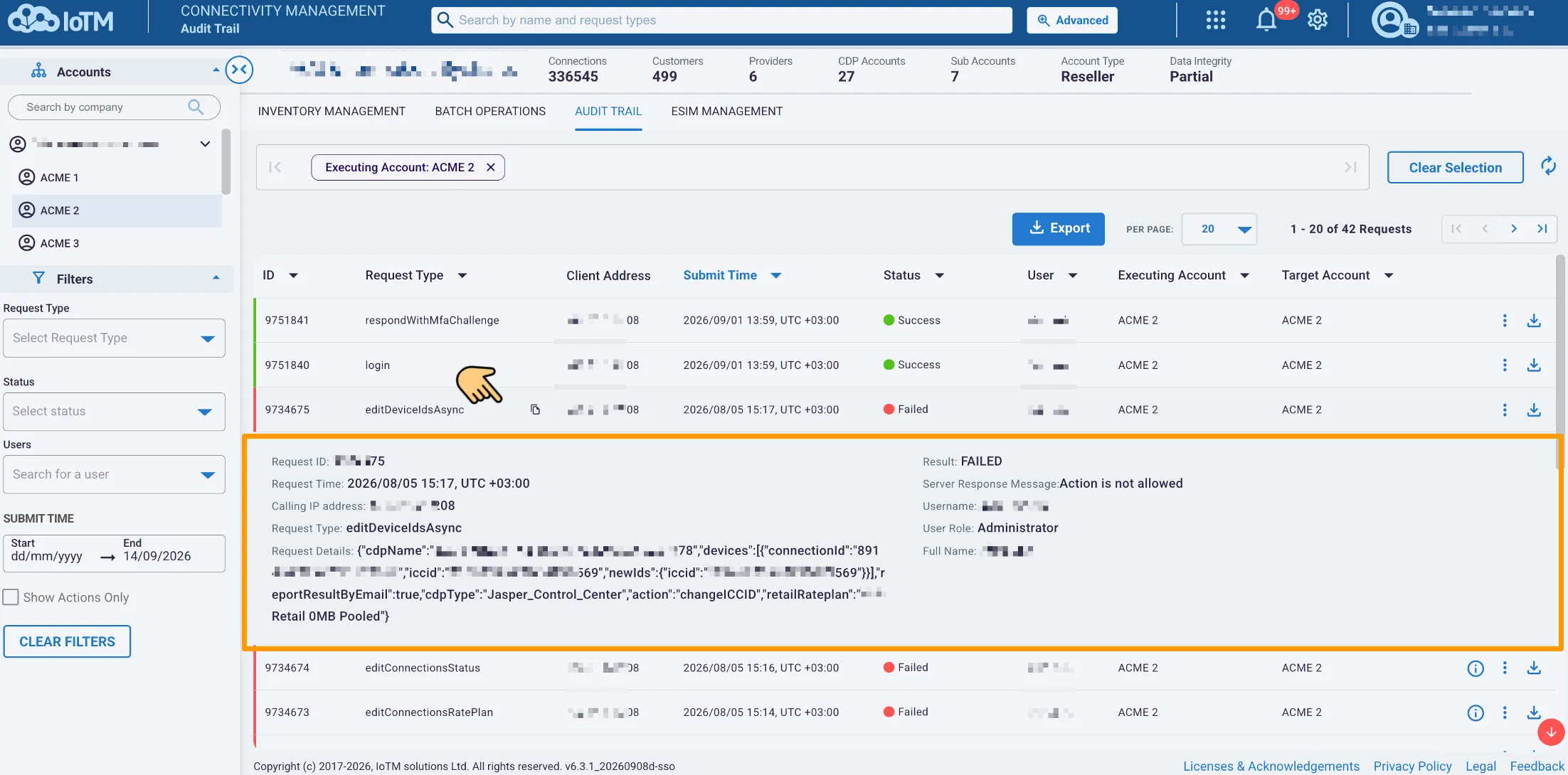Open the apps grid menu icon
Image resolution: width=1568 pixels, height=775 pixels.
click(1216, 20)
